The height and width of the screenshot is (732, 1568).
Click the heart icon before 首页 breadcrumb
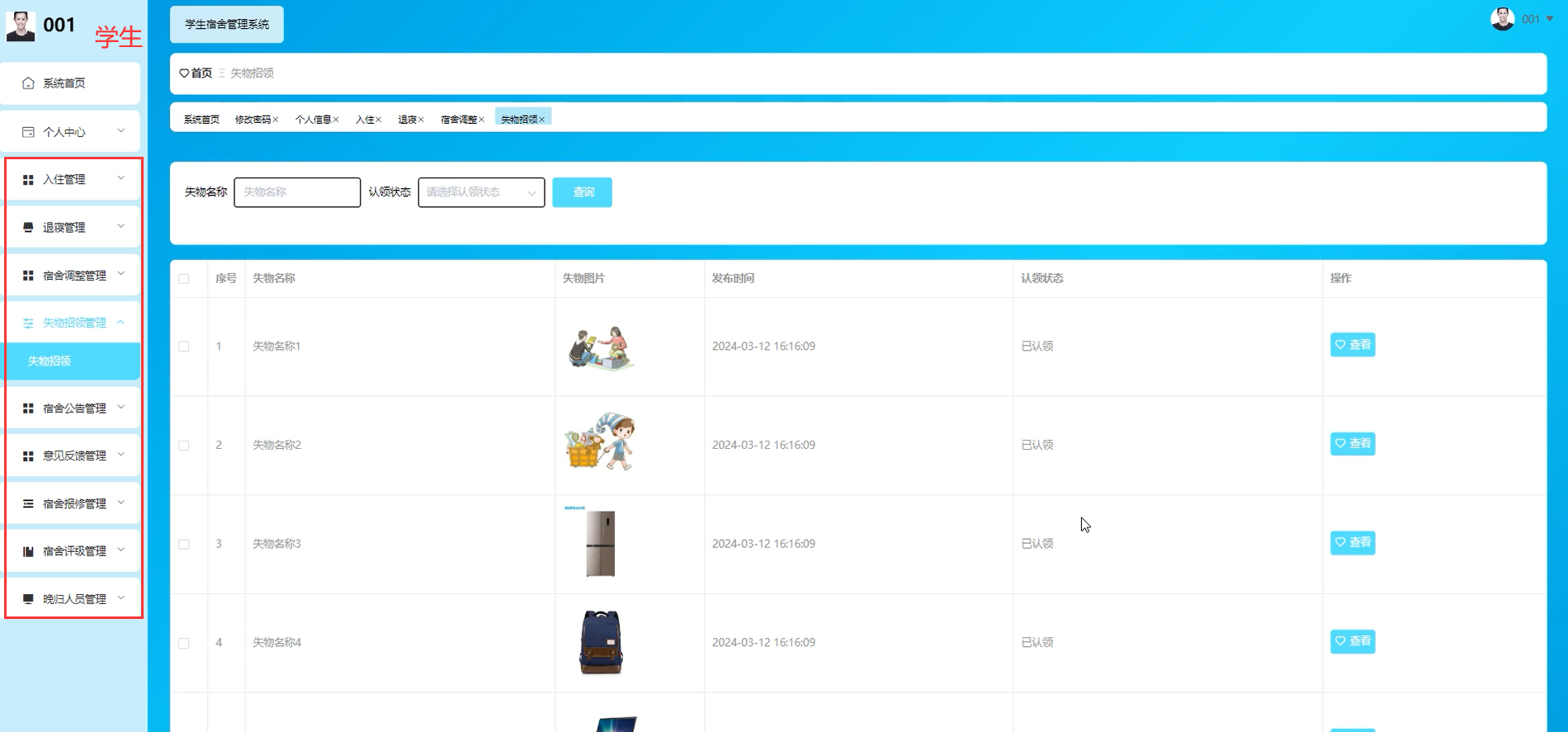coord(184,73)
